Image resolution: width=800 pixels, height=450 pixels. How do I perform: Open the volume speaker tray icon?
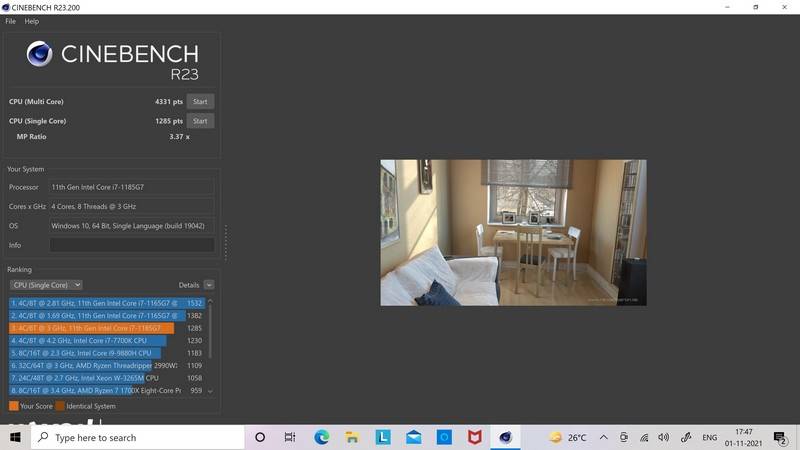coord(664,438)
